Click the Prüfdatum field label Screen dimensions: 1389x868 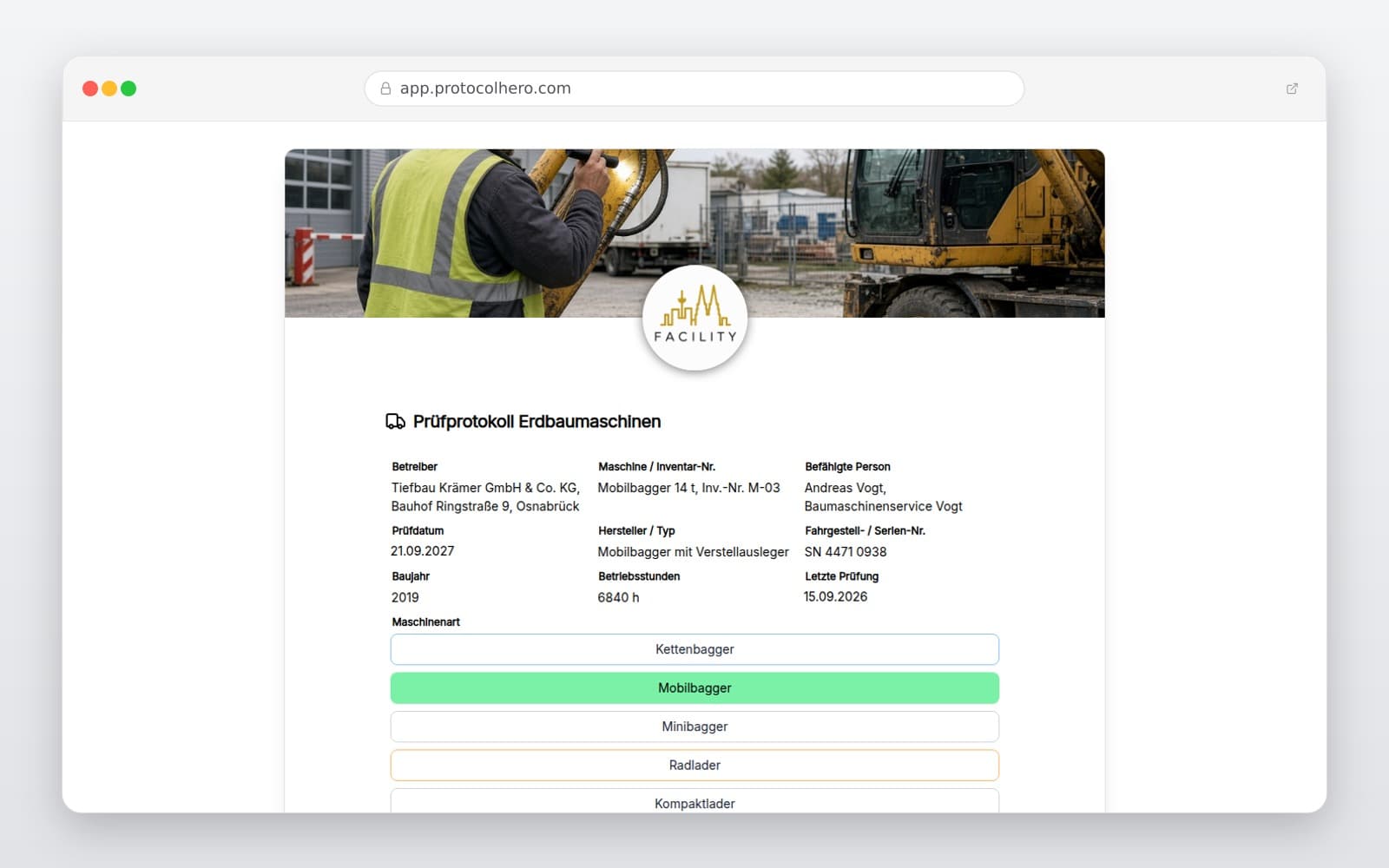pos(418,531)
